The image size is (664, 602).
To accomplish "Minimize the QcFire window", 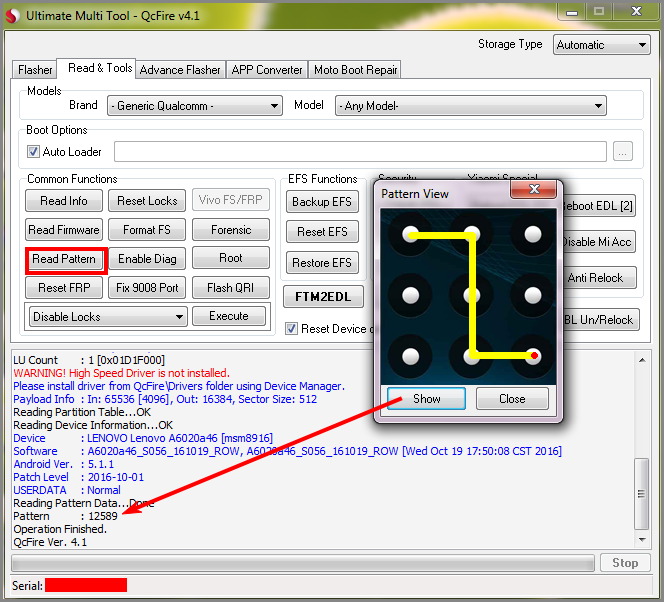I will click(x=572, y=12).
